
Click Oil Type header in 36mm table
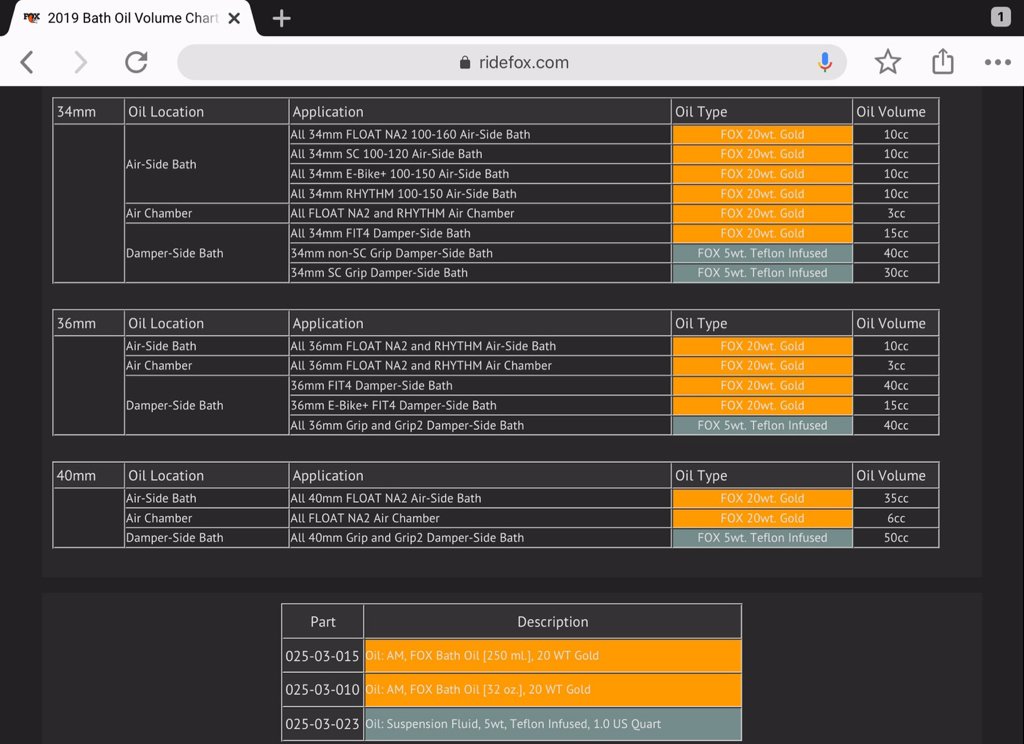click(x=701, y=323)
